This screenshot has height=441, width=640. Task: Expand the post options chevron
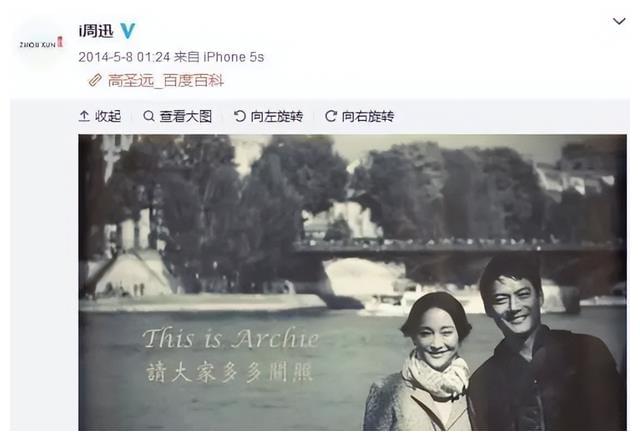(x=619, y=21)
